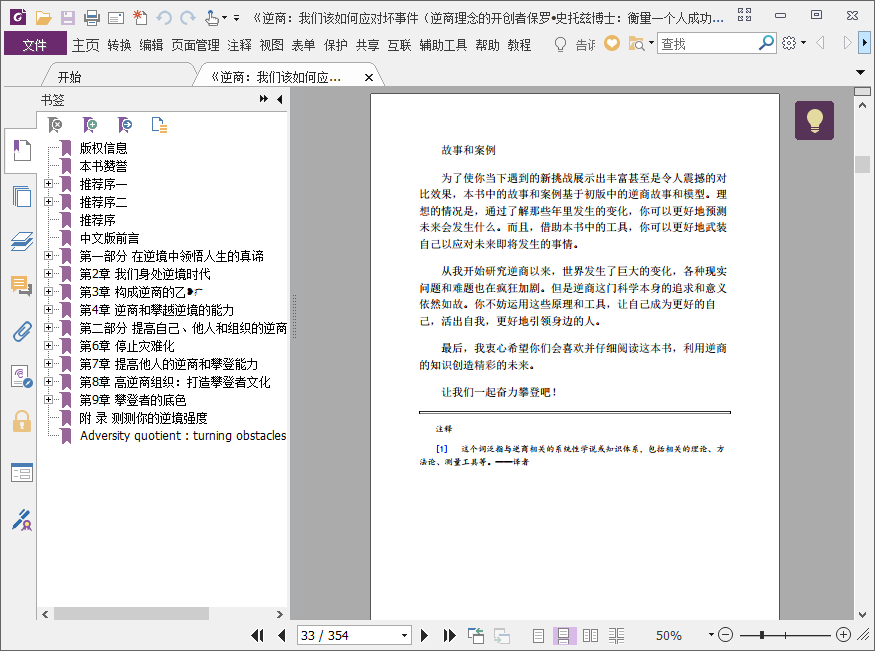The image size is (875, 651).
Task: Open the zoom percentage dropdown
Action: pos(711,635)
